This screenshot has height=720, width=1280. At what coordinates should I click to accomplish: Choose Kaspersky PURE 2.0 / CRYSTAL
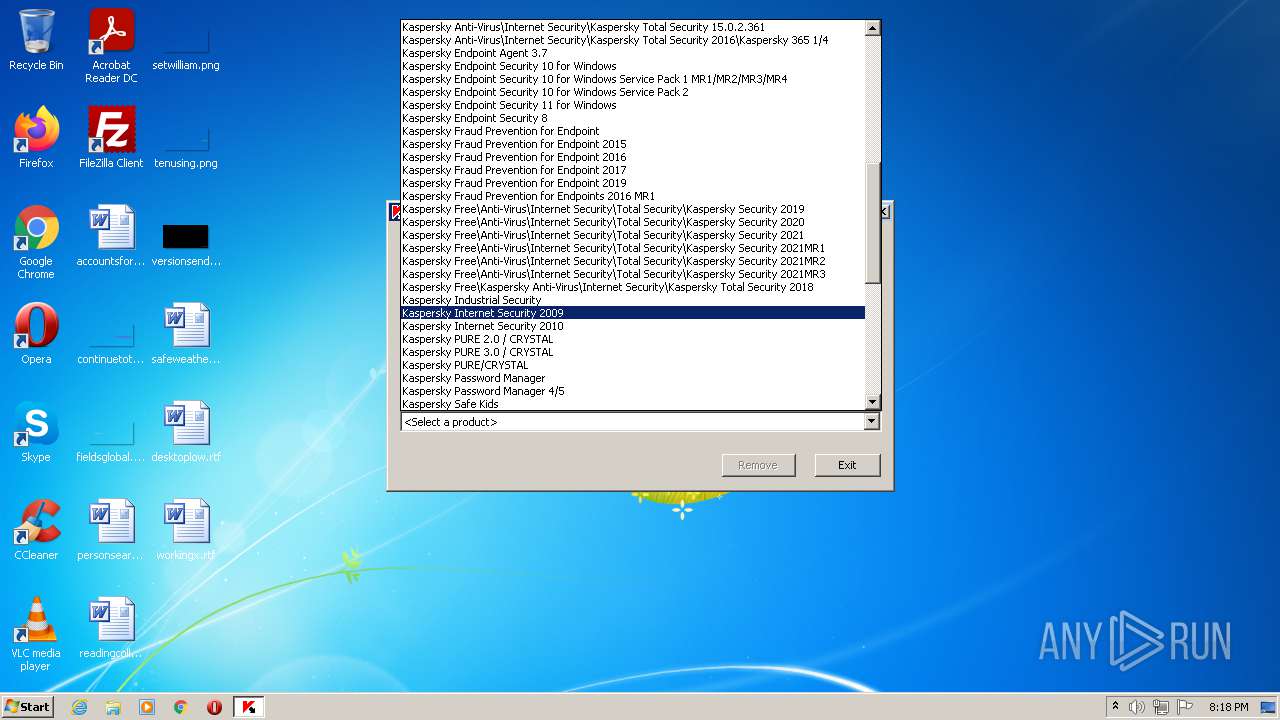coord(632,339)
